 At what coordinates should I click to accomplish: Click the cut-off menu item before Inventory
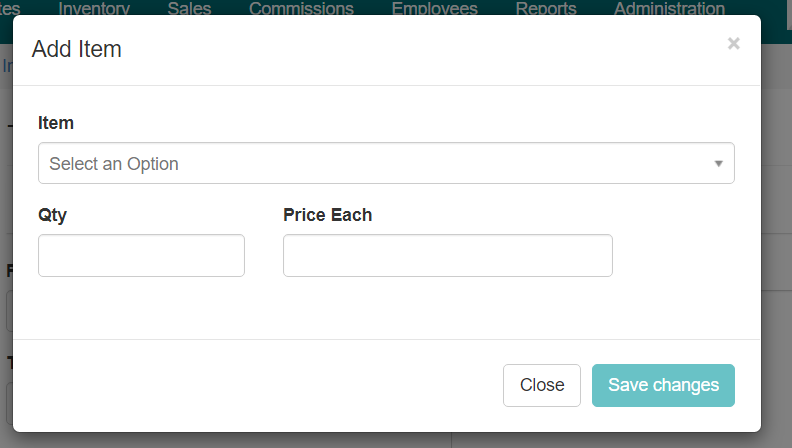[x=10, y=8]
